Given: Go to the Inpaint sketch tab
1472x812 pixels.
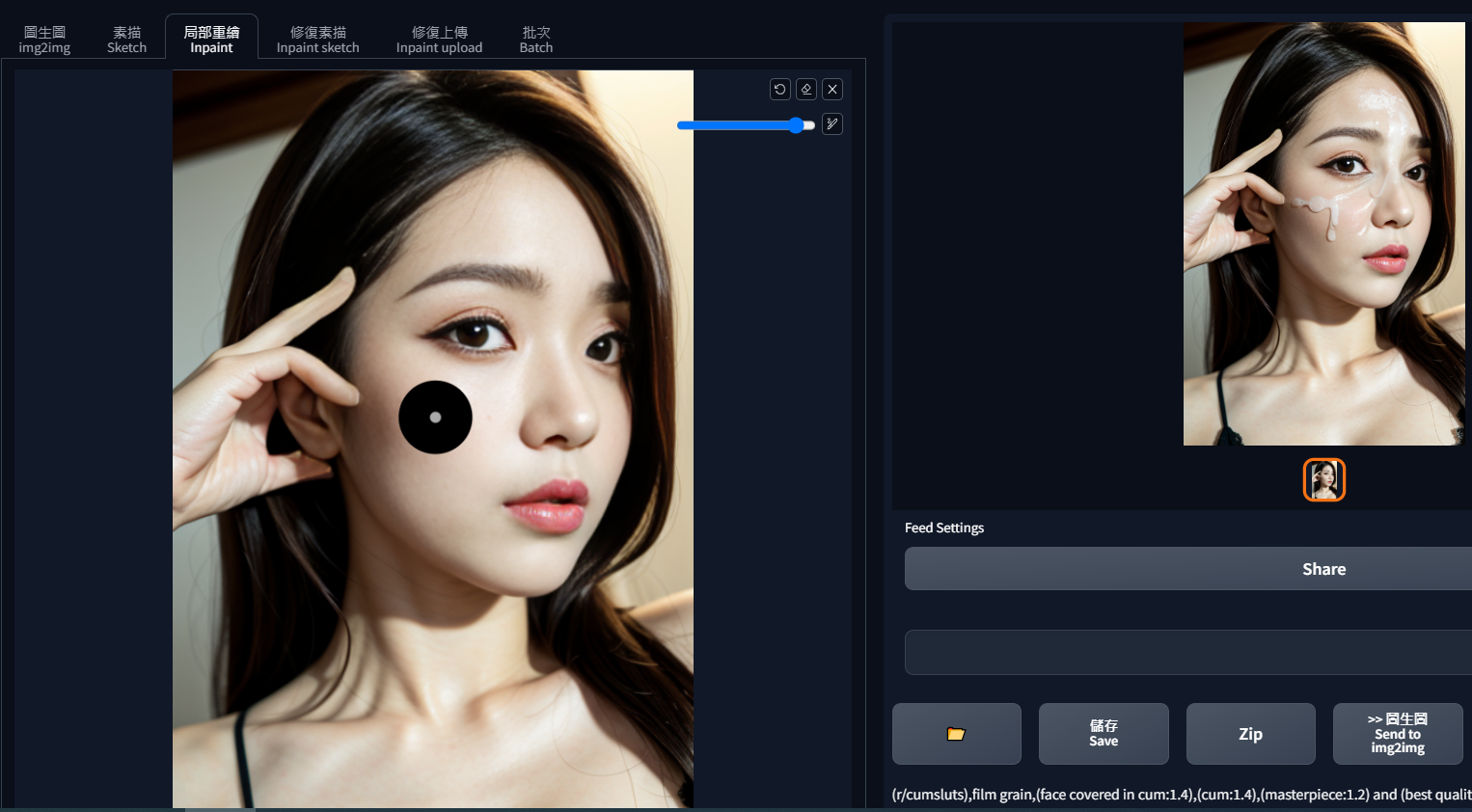Looking at the screenshot, I should coord(318,40).
